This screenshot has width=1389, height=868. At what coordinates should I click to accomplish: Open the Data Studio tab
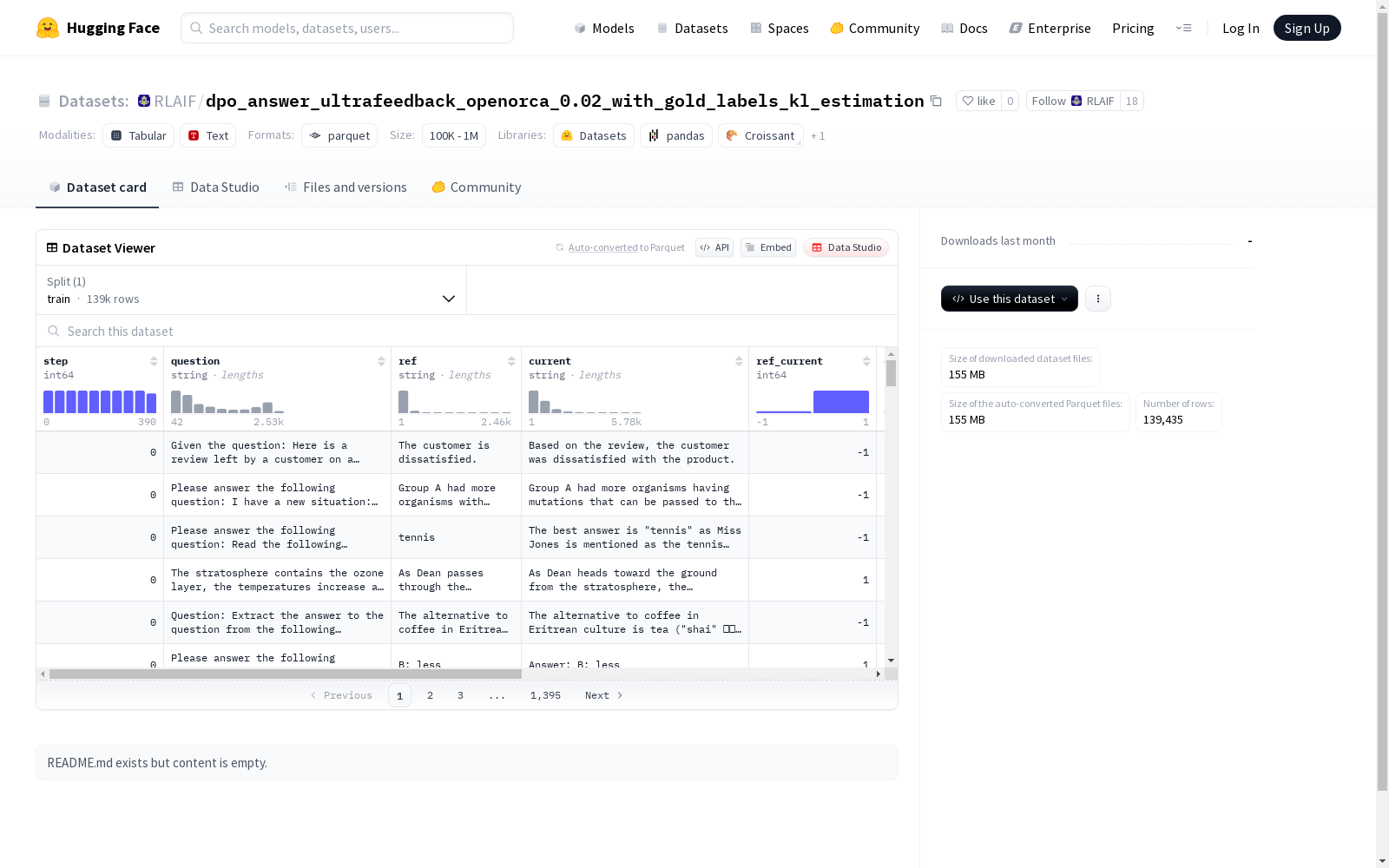(x=215, y=187)
